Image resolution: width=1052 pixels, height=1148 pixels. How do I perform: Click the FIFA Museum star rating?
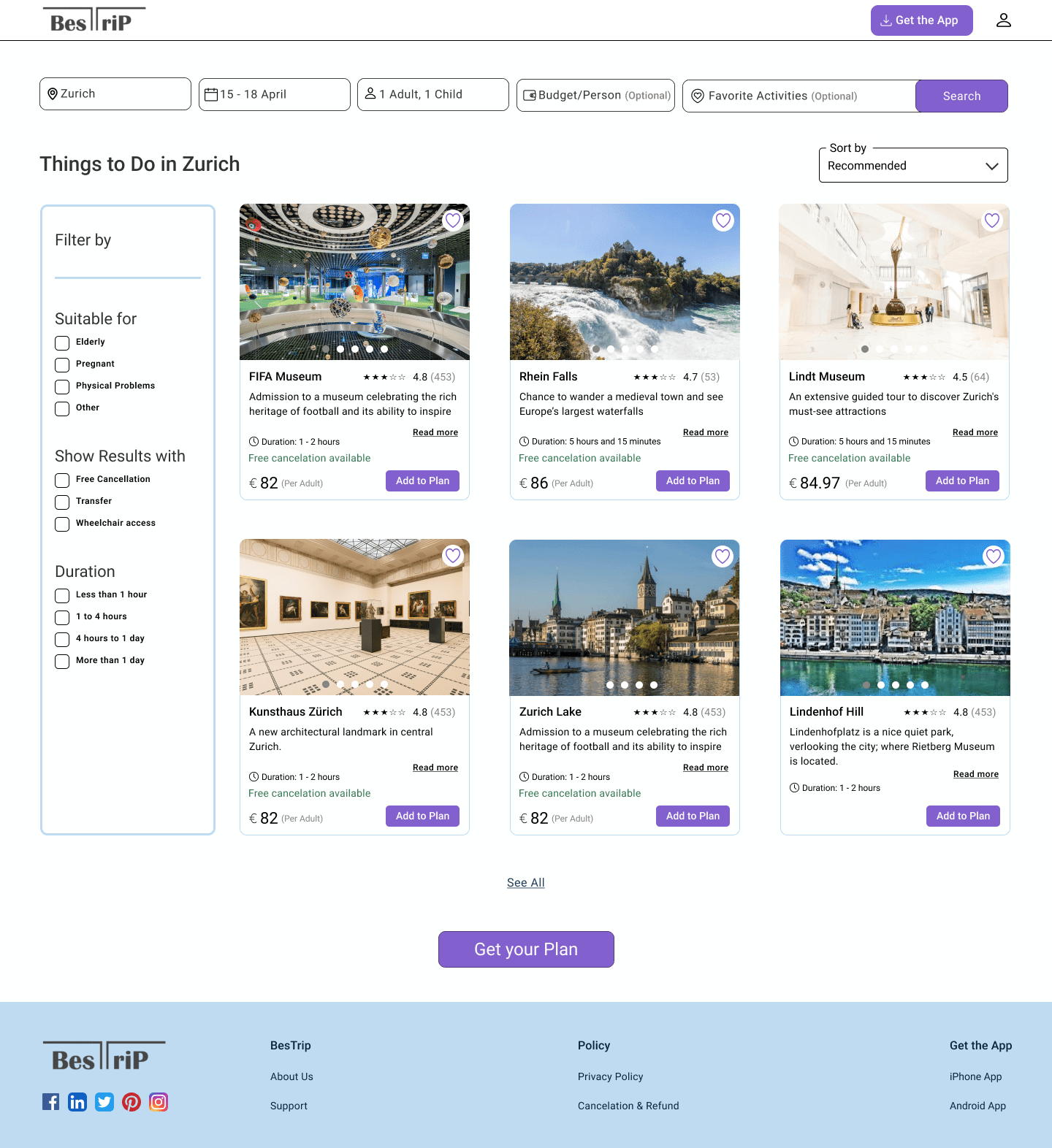384,378
